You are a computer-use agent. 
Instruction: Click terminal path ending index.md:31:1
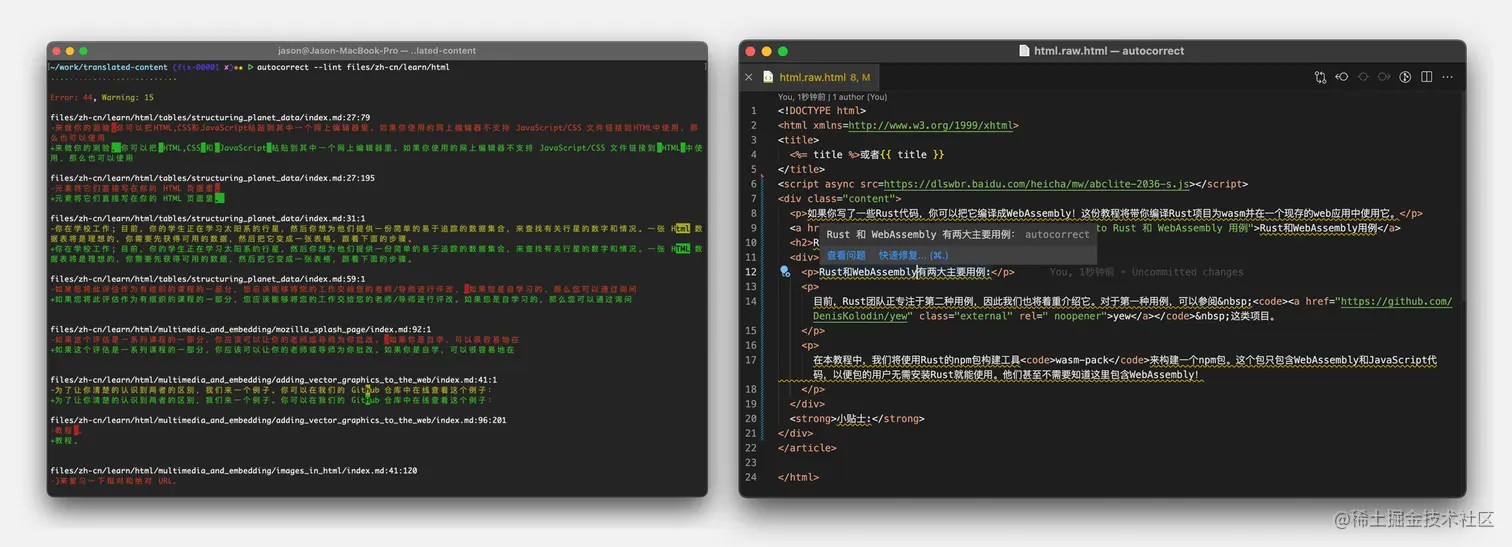click(208, 218)
